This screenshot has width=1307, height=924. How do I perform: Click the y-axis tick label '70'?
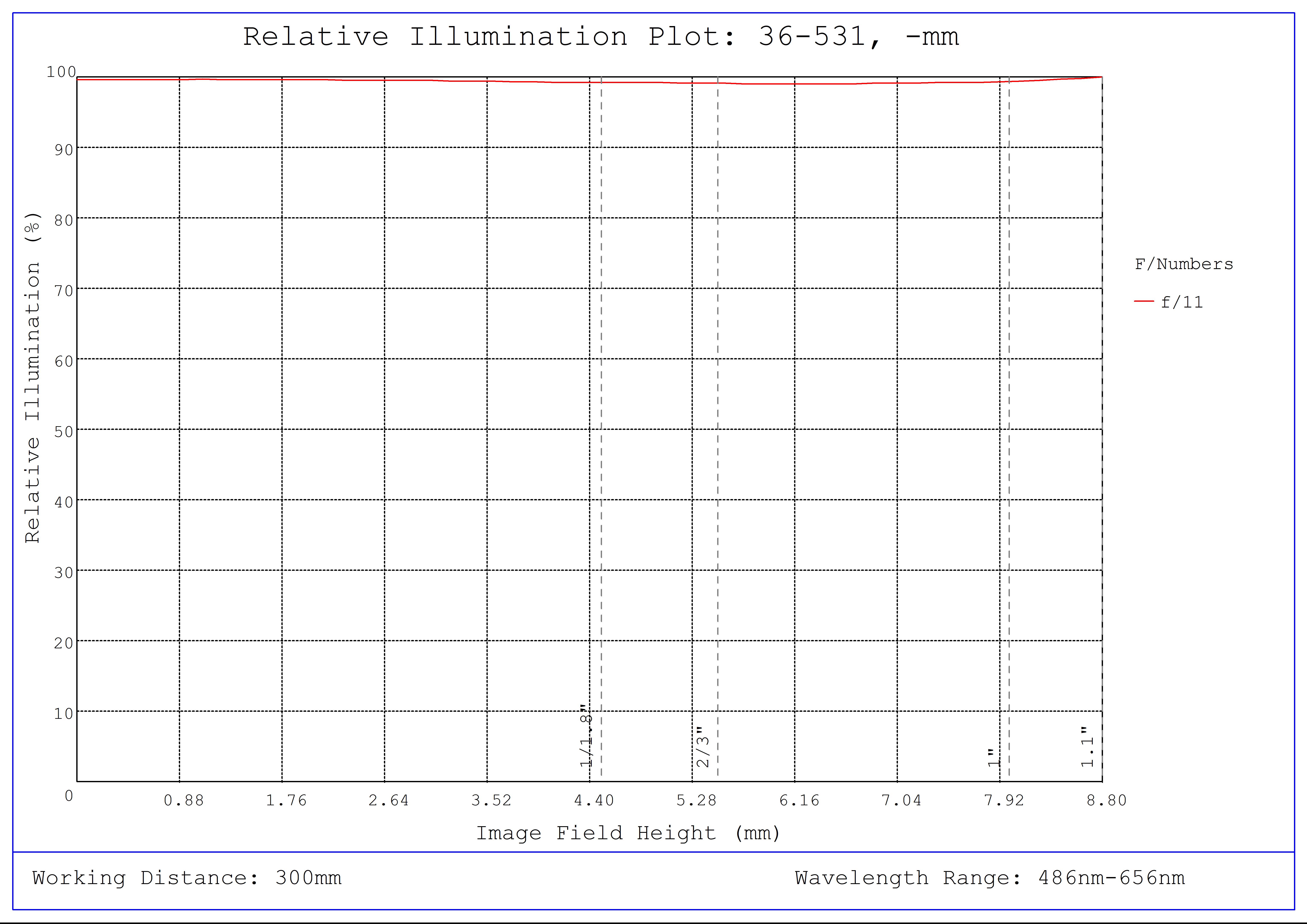64,291
